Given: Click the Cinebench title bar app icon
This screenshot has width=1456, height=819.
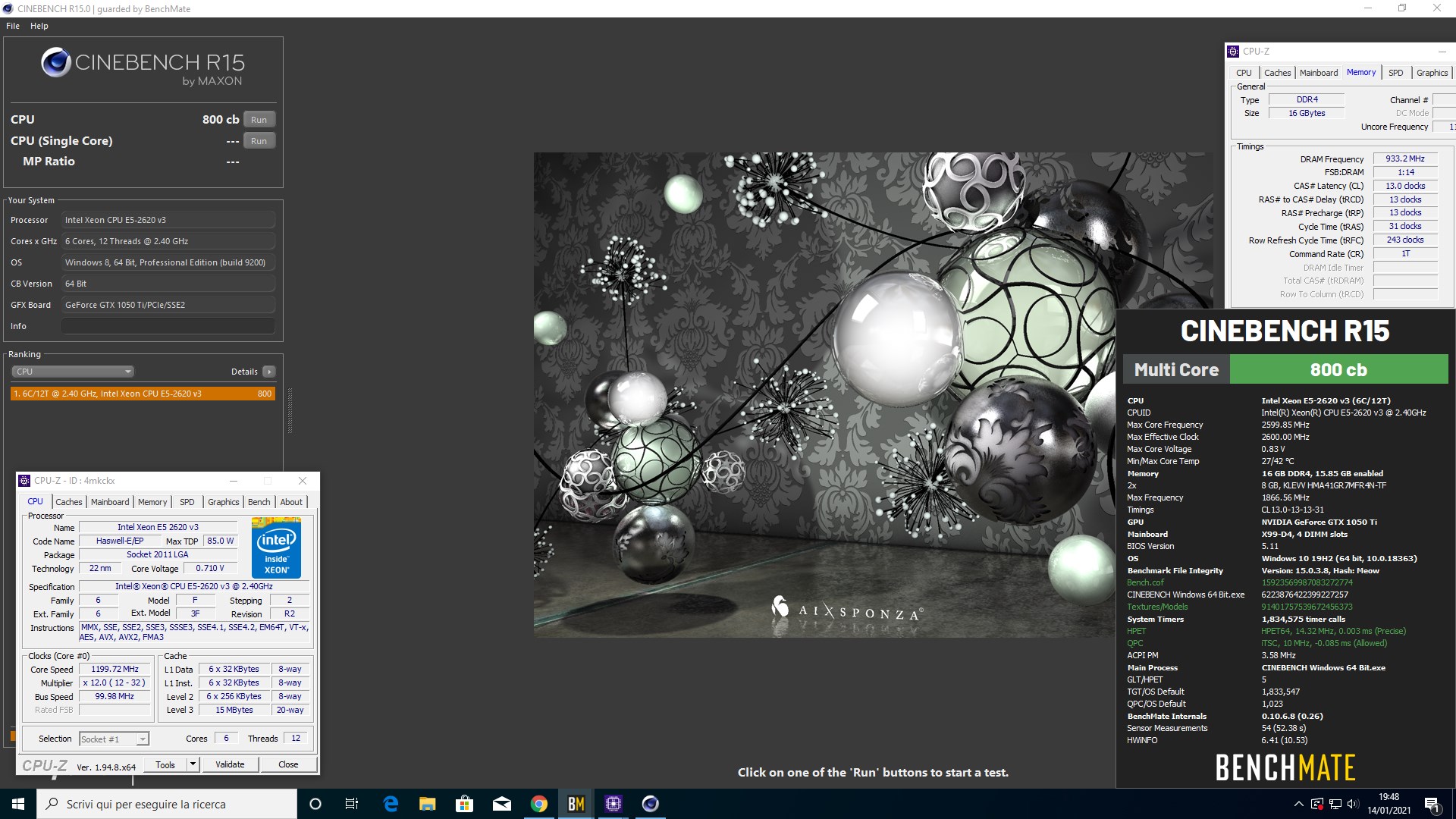Looking at the screenshot, I should pos(8,8).
